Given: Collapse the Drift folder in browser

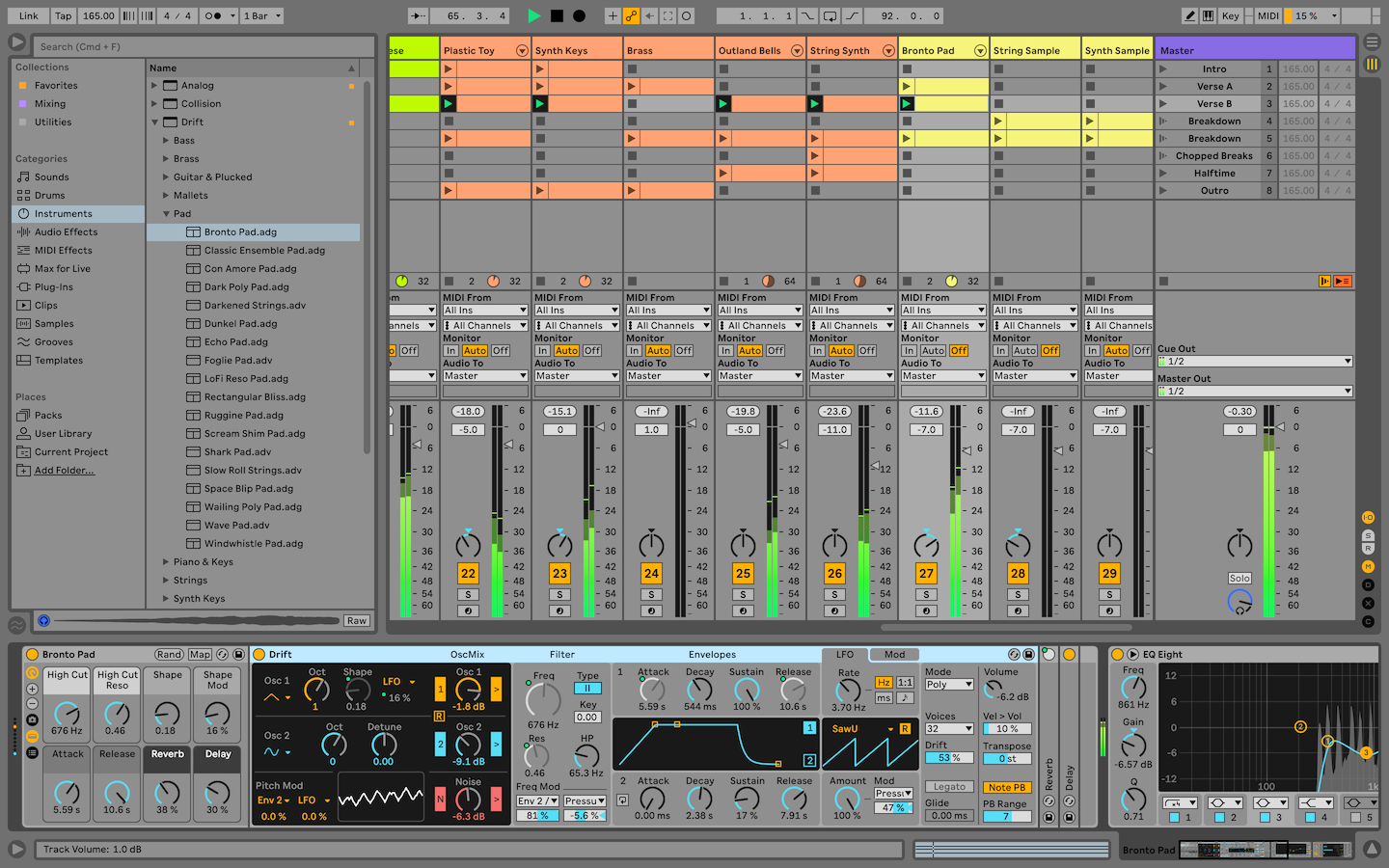Looking at the screenshot, I should (154, 122).
